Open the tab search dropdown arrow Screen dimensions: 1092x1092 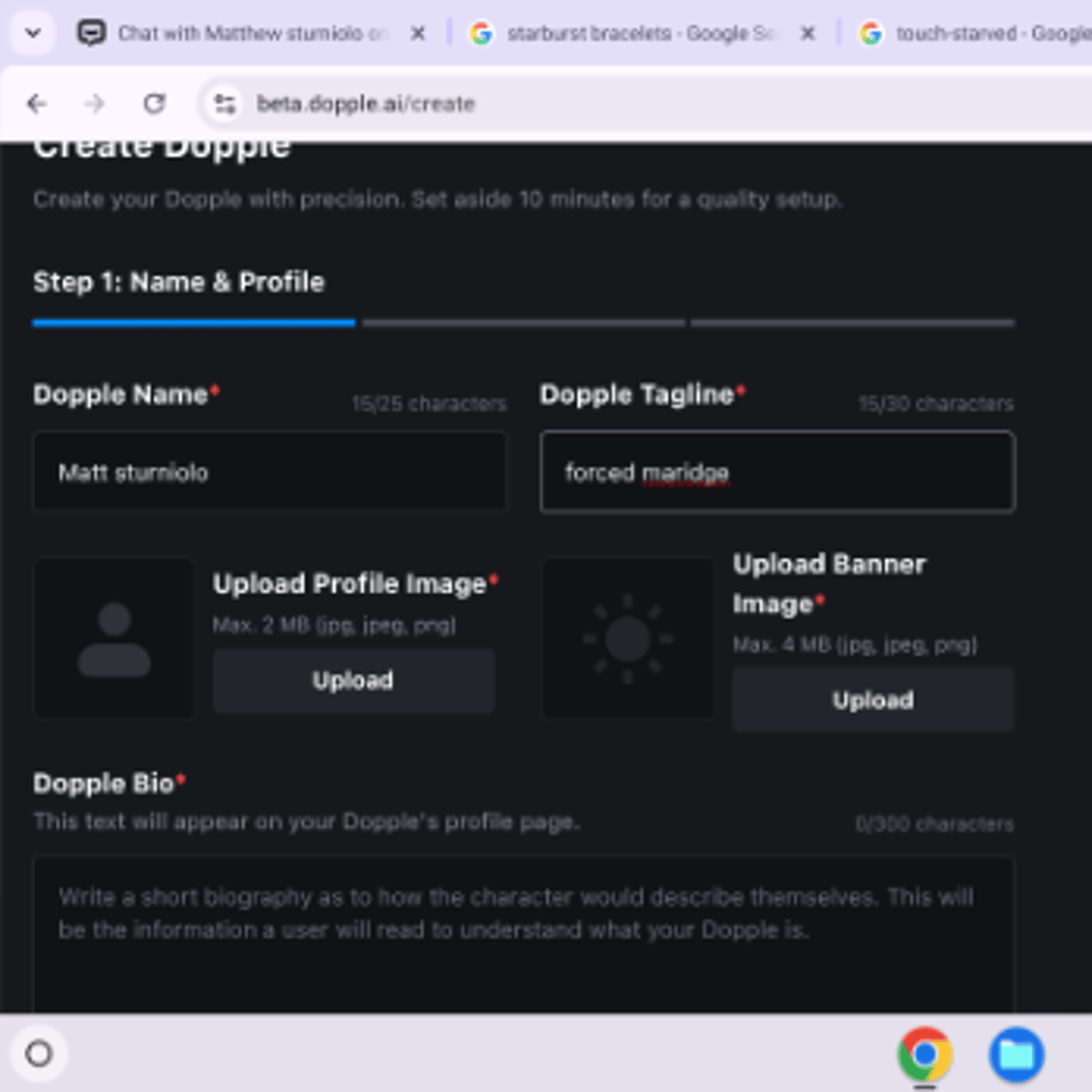(33, 34)
